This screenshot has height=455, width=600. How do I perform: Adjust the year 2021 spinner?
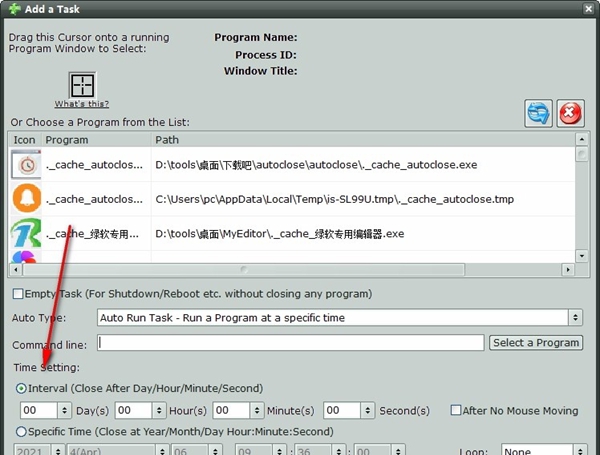(x=58, y=450)
